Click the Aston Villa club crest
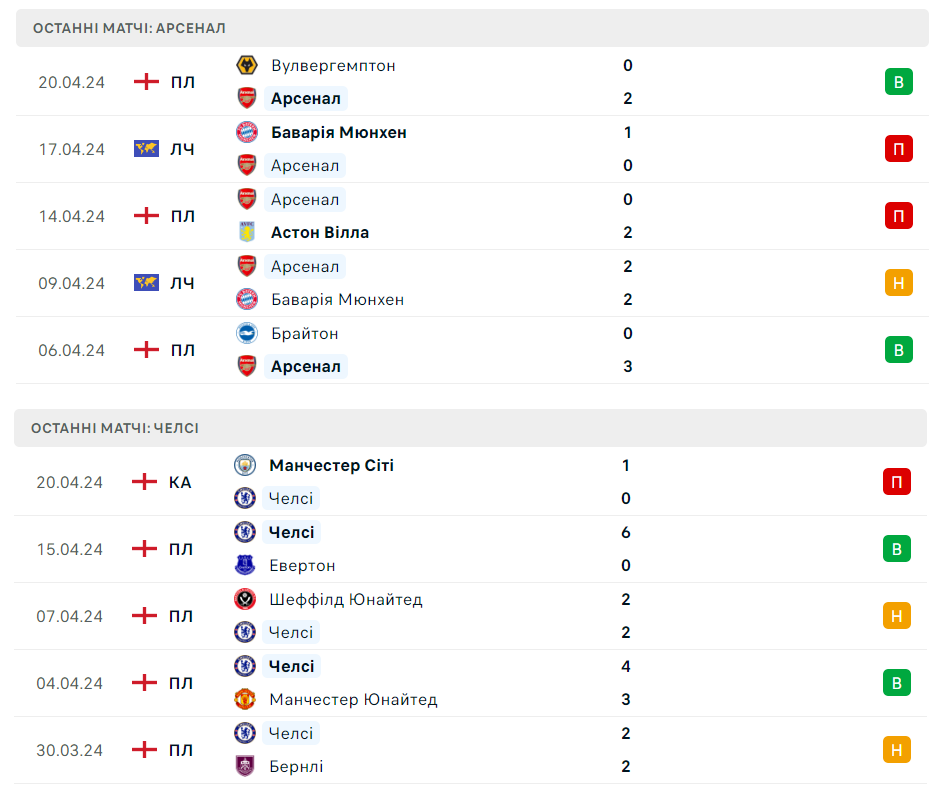The width and height of the screenshot is (940, 787). [x=246, y=232]
